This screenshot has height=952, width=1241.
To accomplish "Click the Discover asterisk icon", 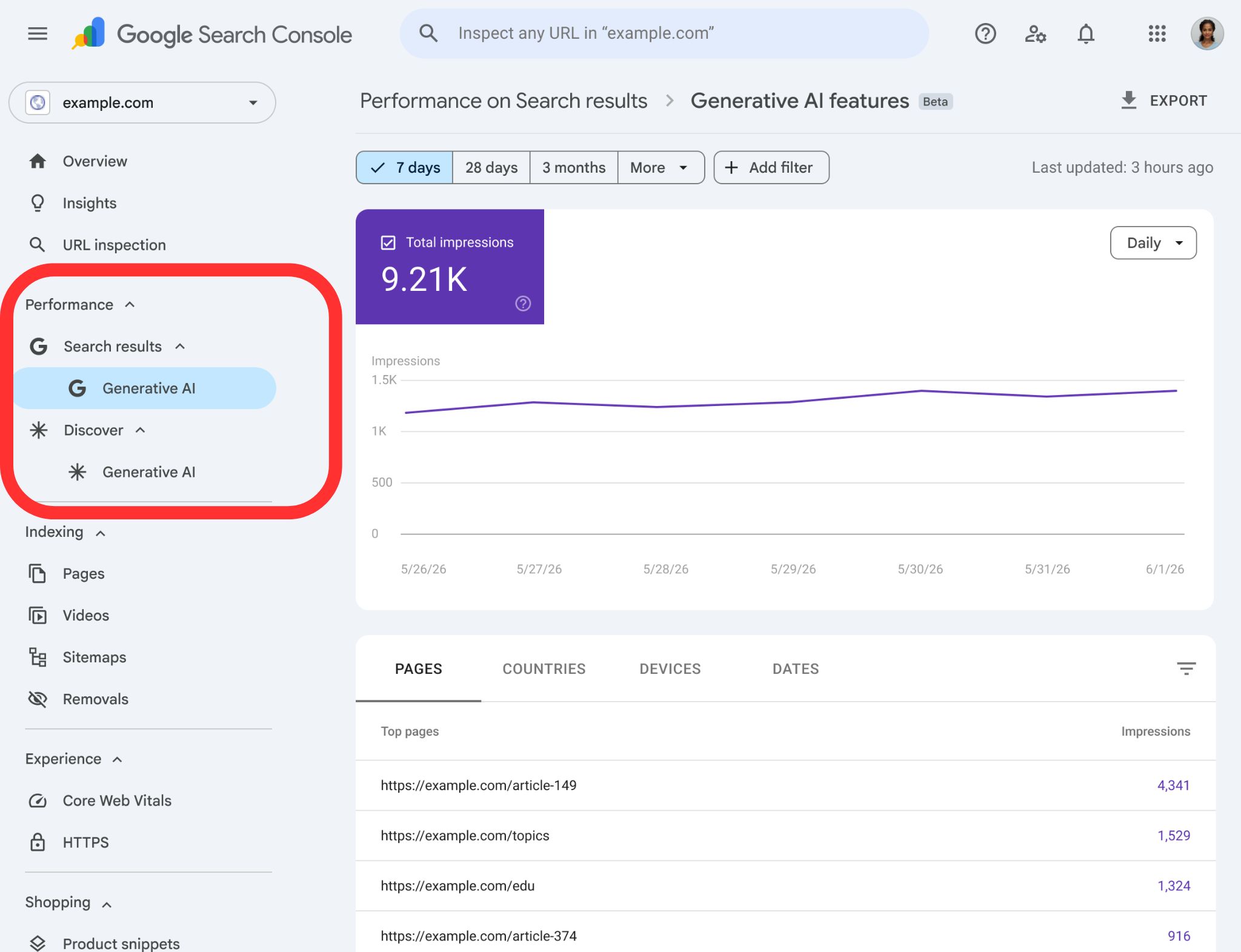I will (x=39, y=430).
